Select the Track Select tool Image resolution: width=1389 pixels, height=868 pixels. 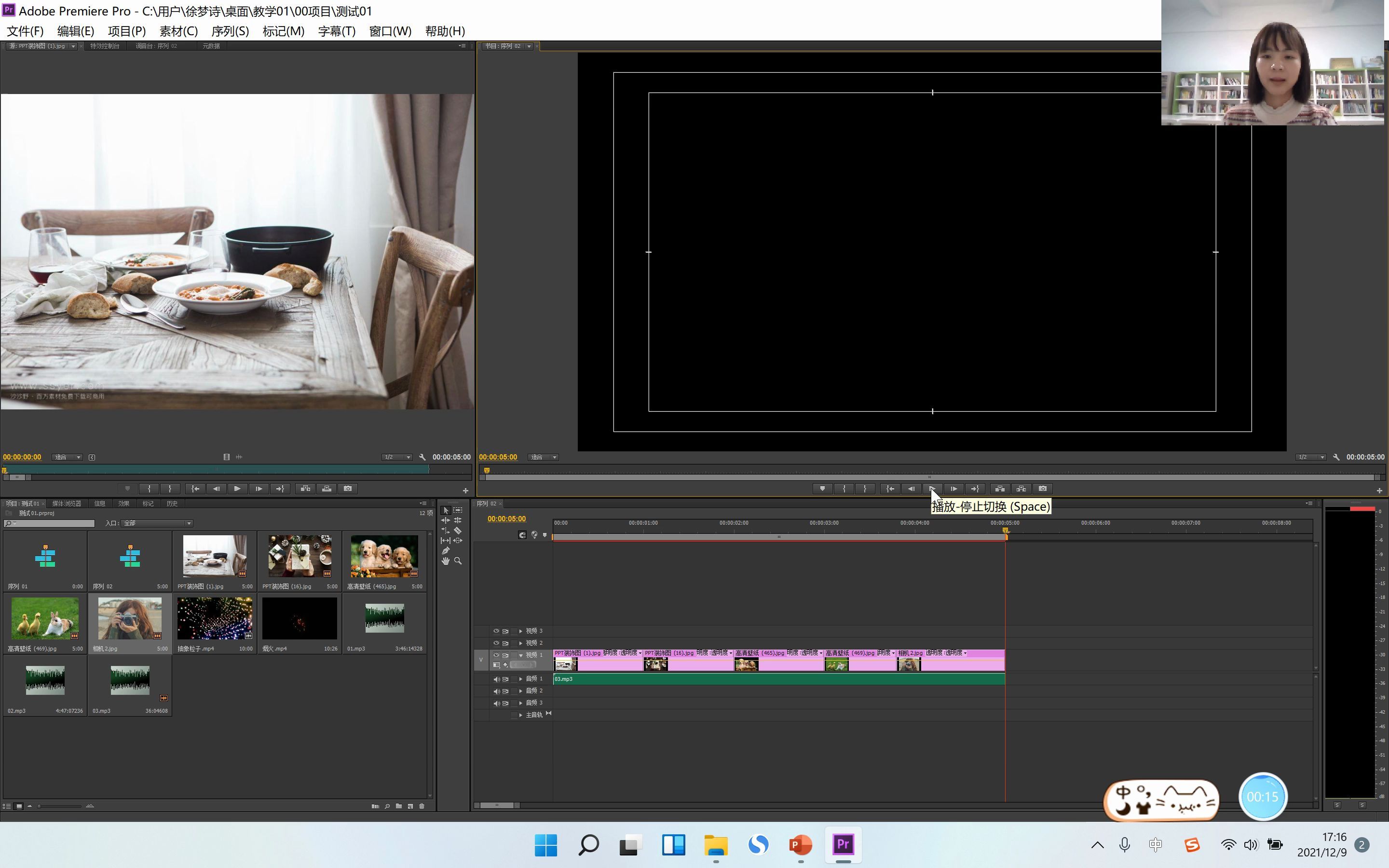pos(458,510)
